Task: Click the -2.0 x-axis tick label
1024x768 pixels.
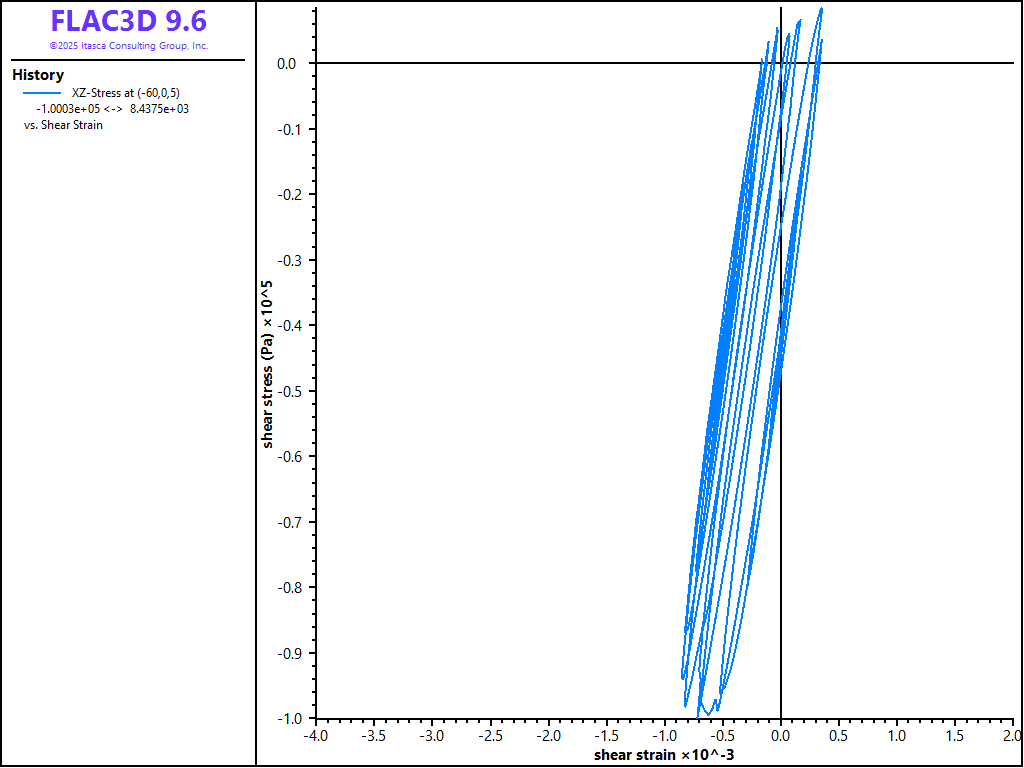Action: [548, 736]
